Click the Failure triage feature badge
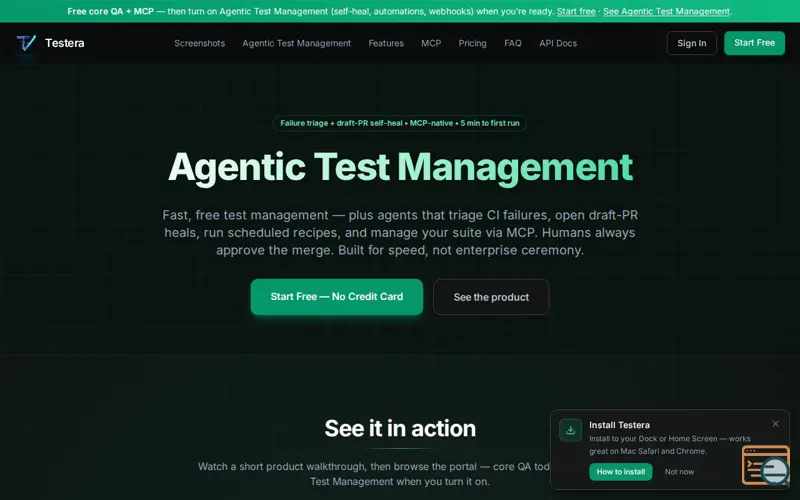 tap(400, 123)
